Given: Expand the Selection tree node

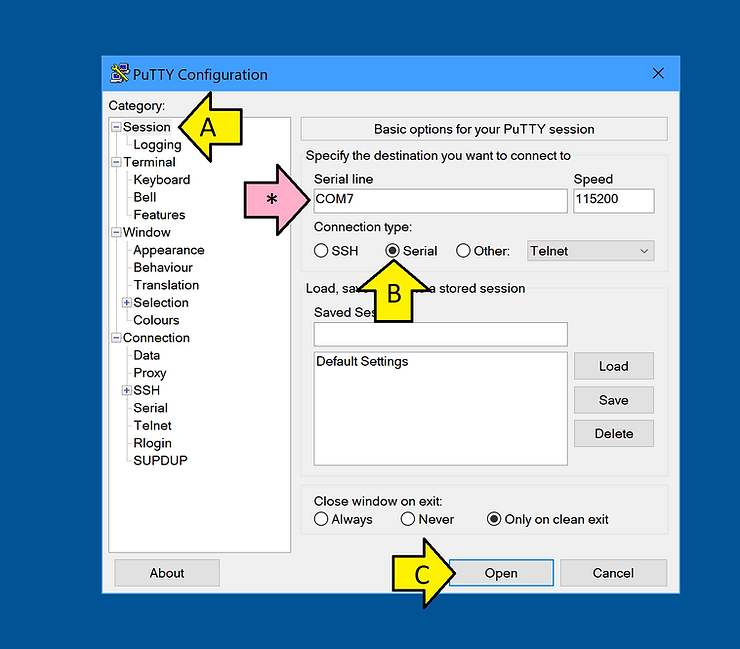Looking at the screenshot, I should coord(126,303).
